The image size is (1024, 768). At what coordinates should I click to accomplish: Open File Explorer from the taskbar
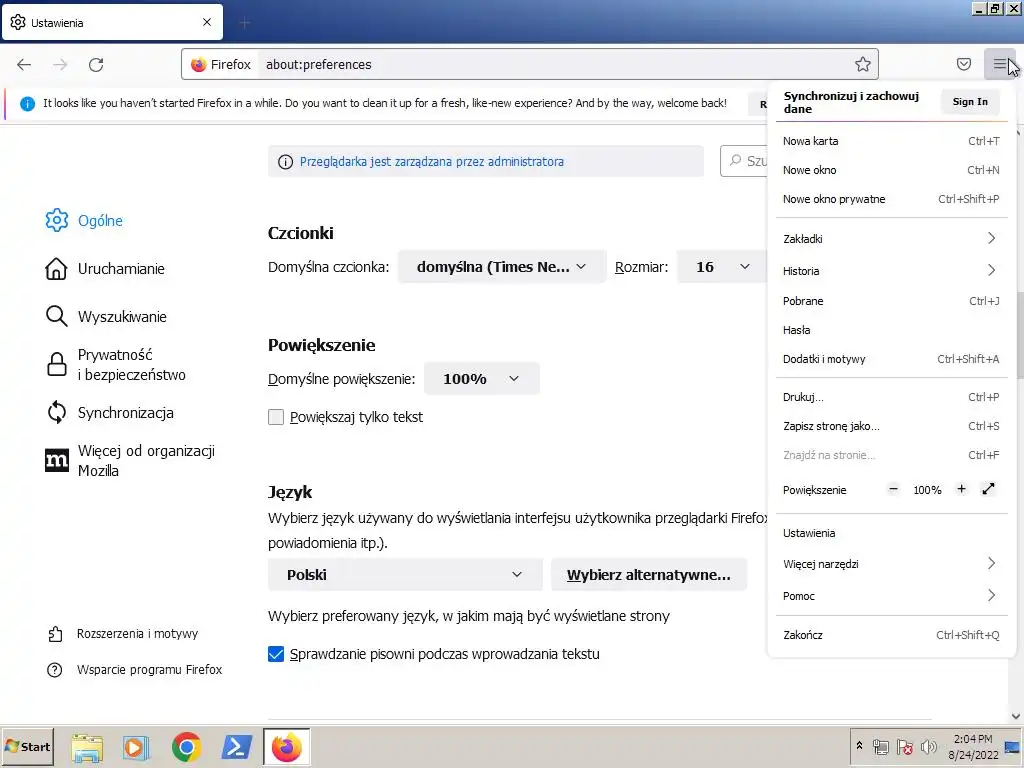tap(87, 747)
